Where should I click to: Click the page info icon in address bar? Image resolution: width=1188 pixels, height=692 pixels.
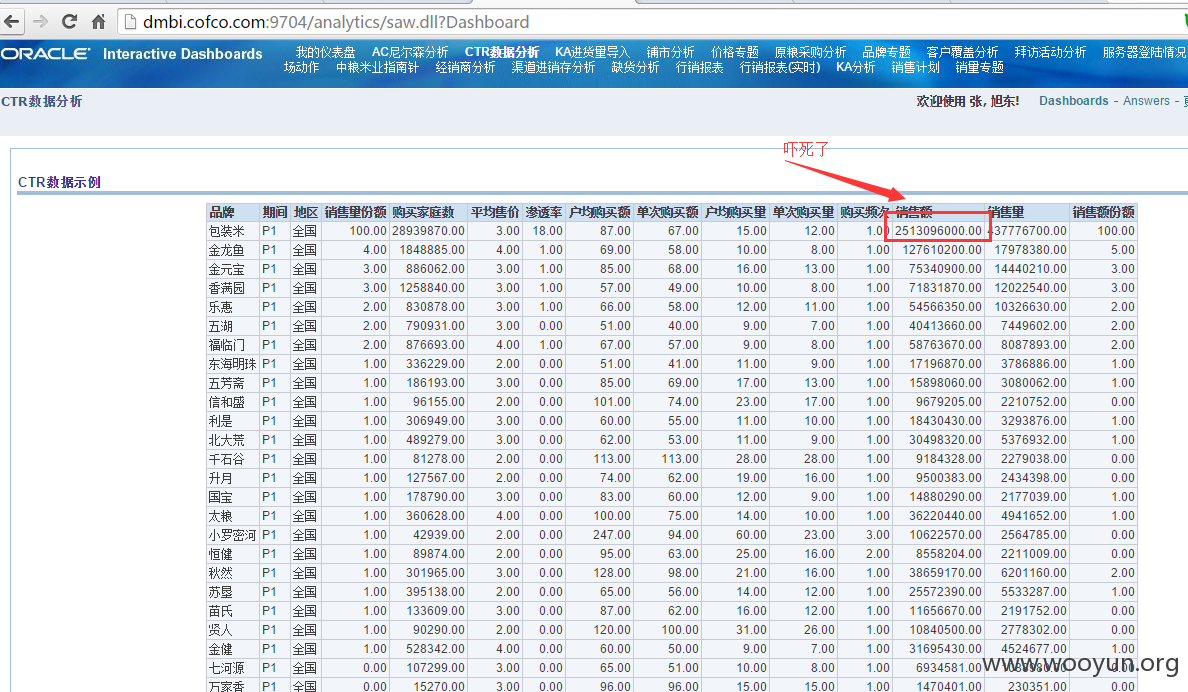click(130, 22)
